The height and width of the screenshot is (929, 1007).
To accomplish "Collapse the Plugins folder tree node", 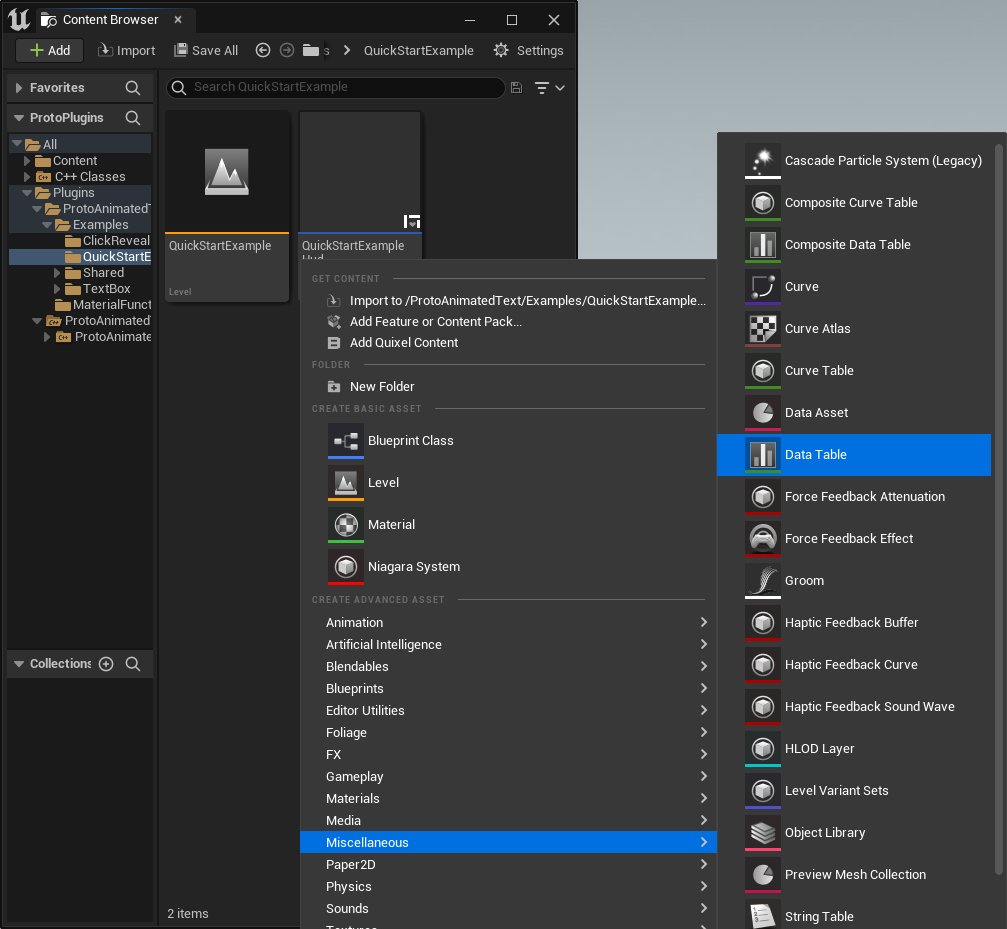I will pos(28,193).
